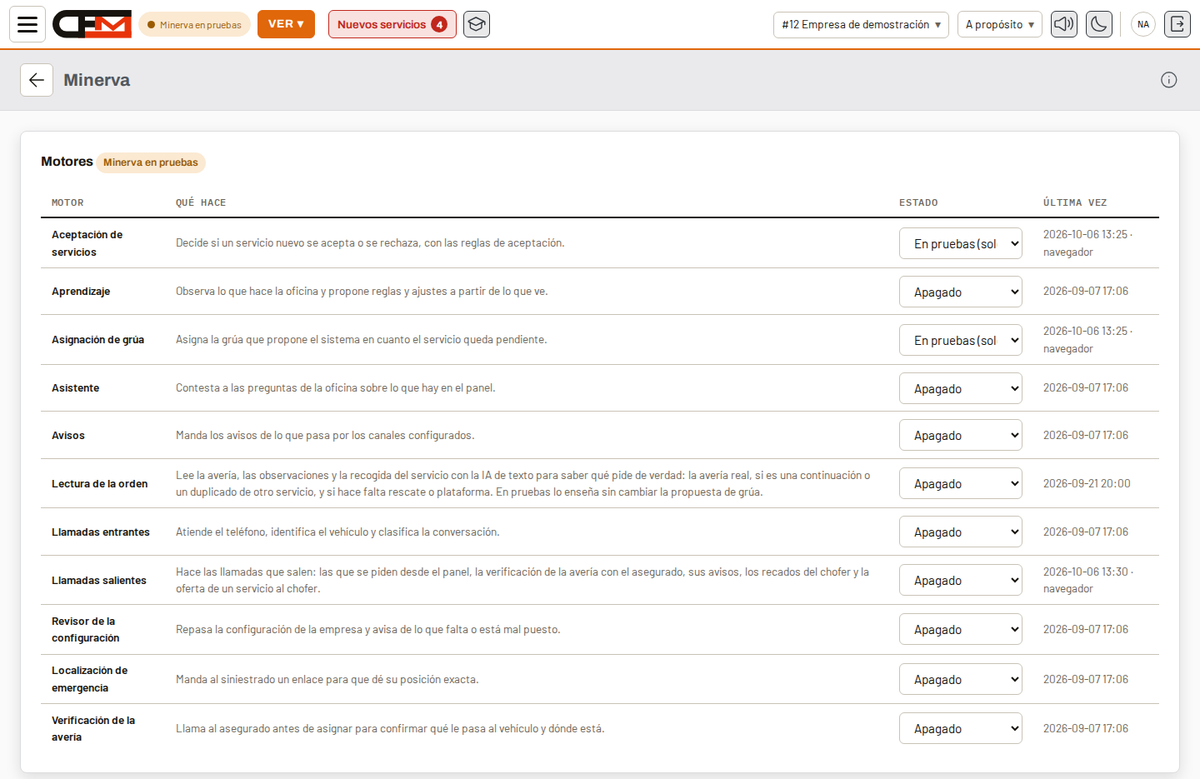
Task: Click the NA user avatar
Action: coord(1143,24)
